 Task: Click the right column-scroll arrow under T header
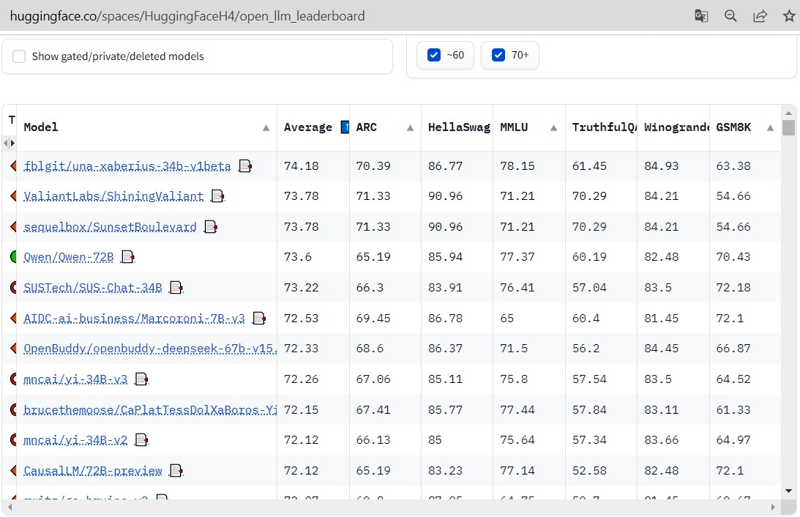pyautogui.click(x=13, y=143)
